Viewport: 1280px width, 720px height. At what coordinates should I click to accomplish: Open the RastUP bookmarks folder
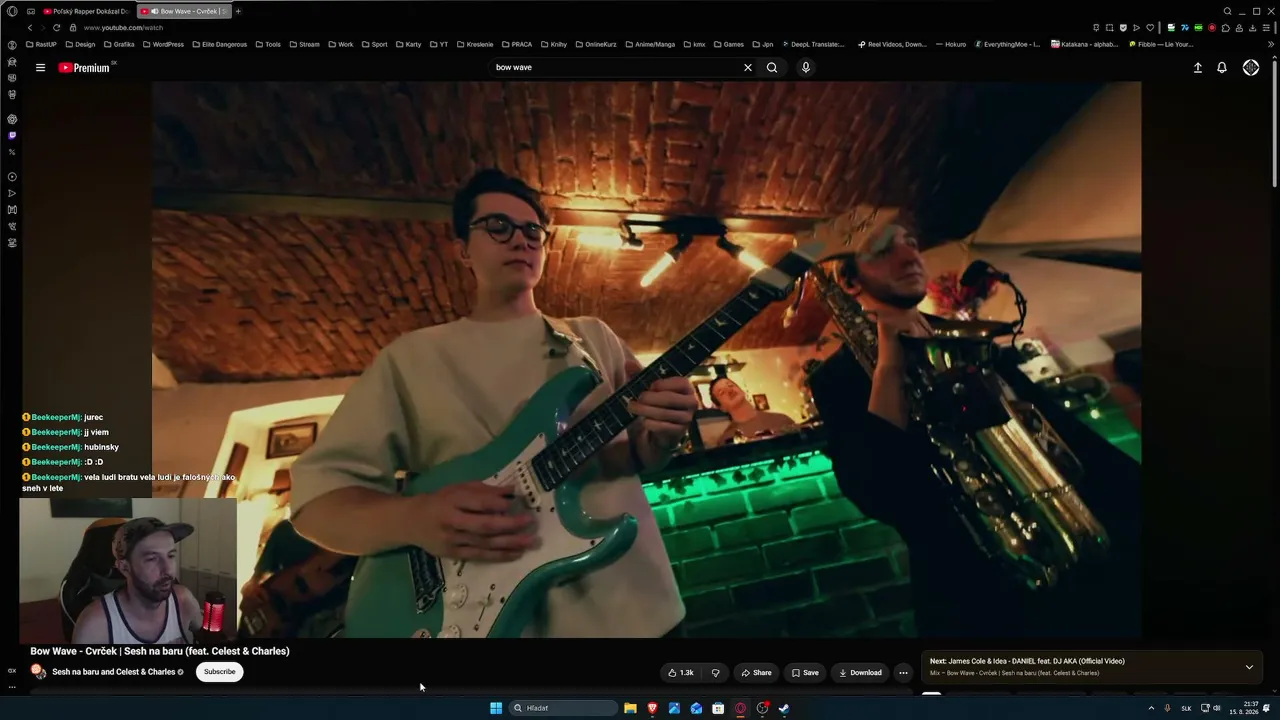(41, 44)
